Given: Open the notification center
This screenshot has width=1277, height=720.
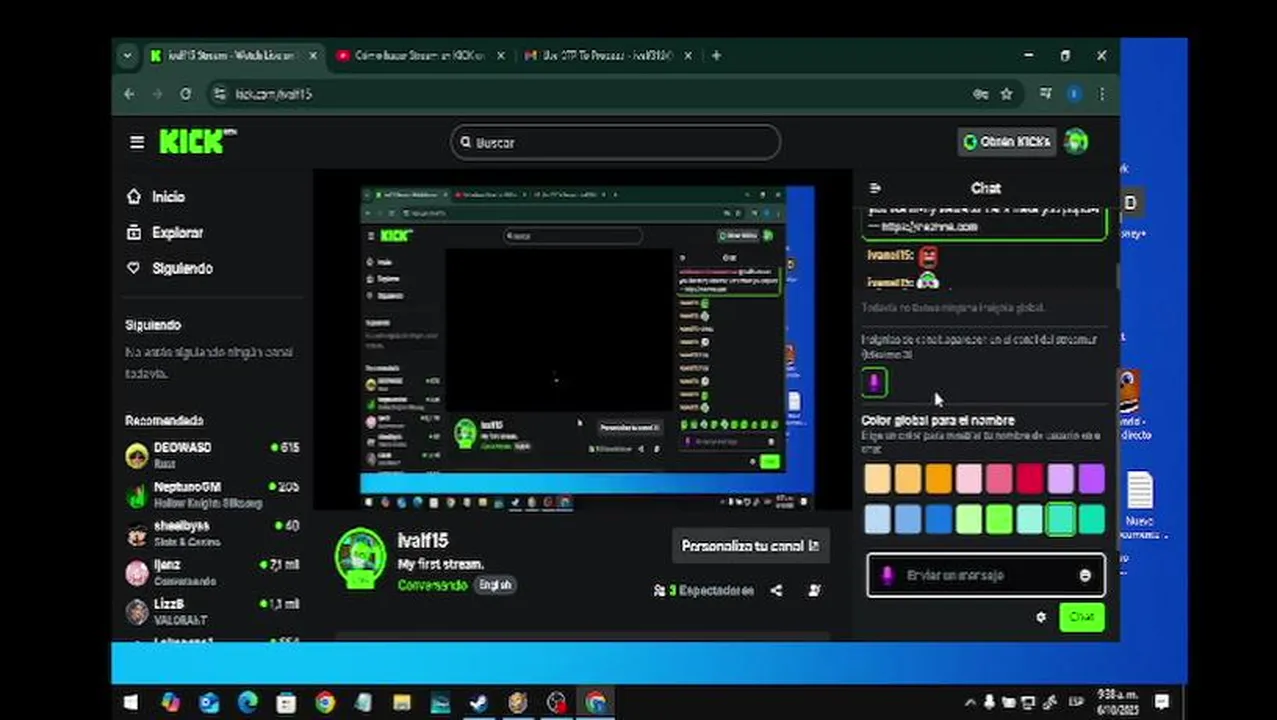Looking at the screenshot, I should click(x=1162, y=703).
